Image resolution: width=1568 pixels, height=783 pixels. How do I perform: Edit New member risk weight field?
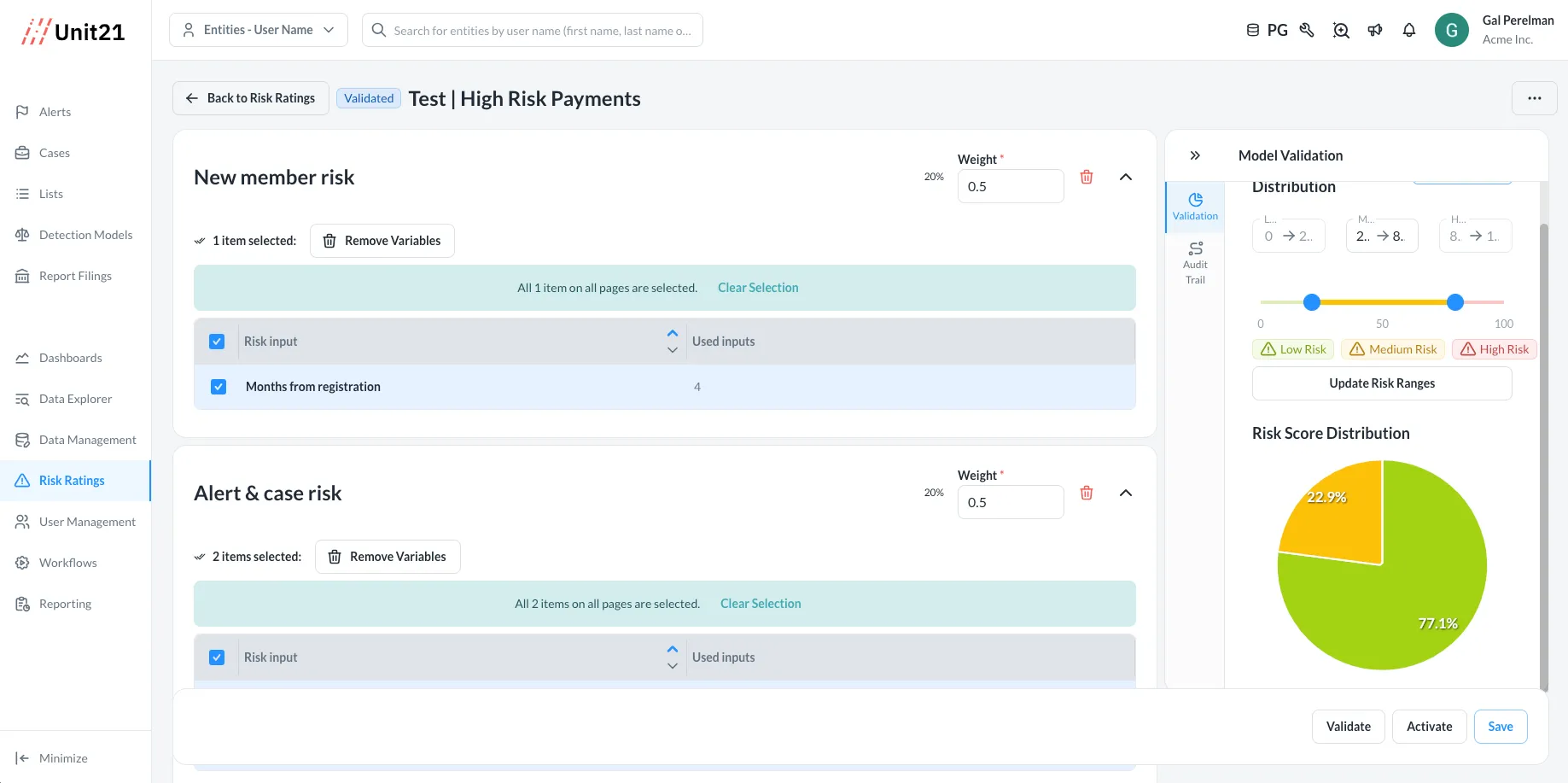tap(1011, 186)
